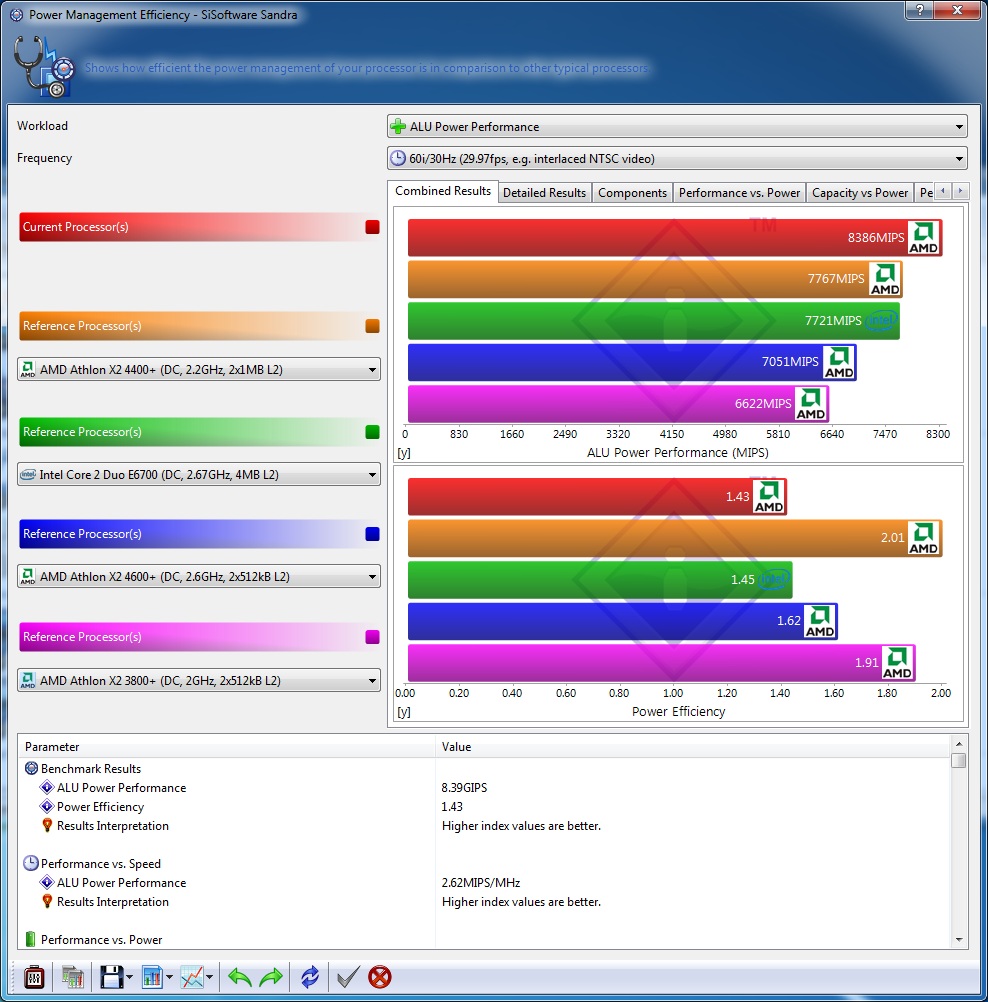This screenshot has width=988, height=1002.
Task: Click the Frequency label
Action: pyautogui.click(x=44, y=158)
